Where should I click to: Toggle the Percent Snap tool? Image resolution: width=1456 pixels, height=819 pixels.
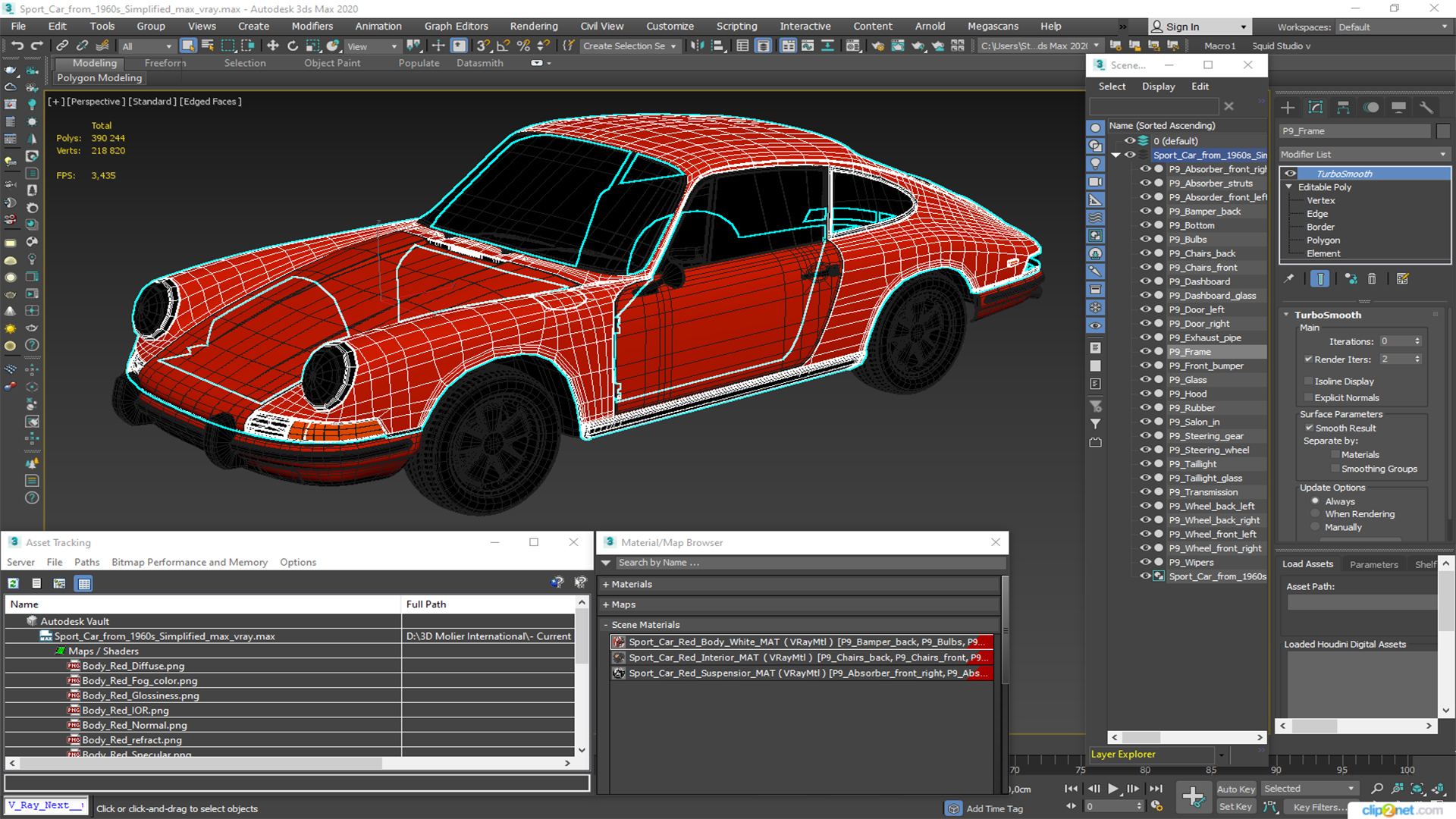(523, 45)
